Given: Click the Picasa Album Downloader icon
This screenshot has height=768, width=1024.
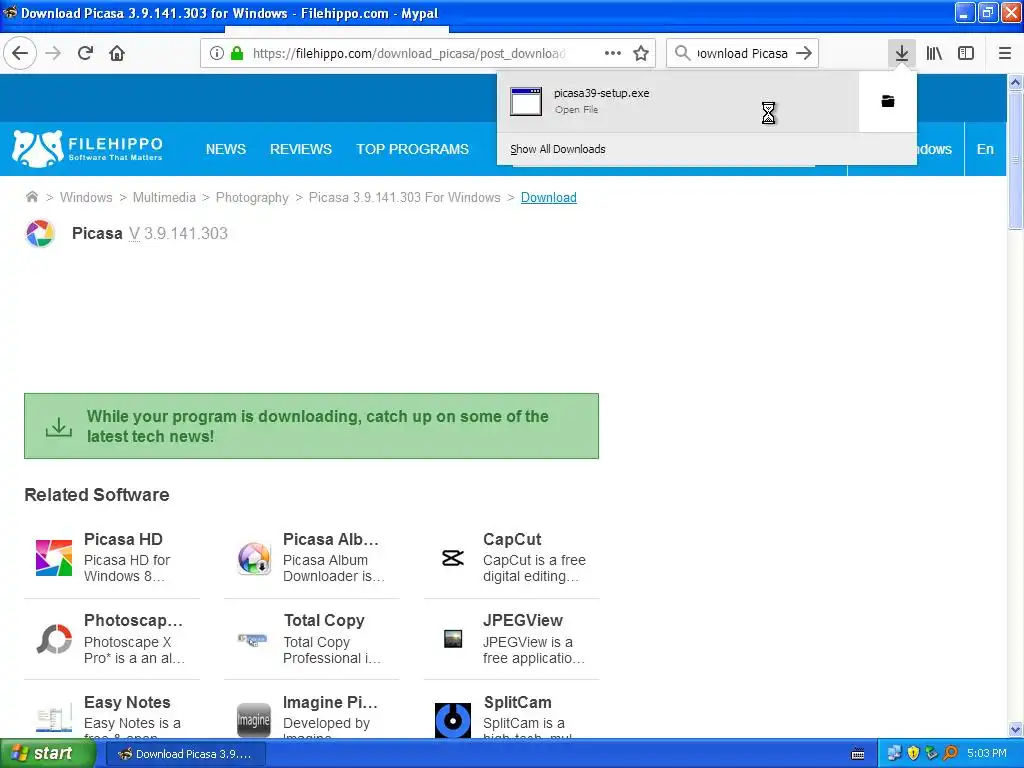Looking at the screenshot, I should click(x=254, y=558).
